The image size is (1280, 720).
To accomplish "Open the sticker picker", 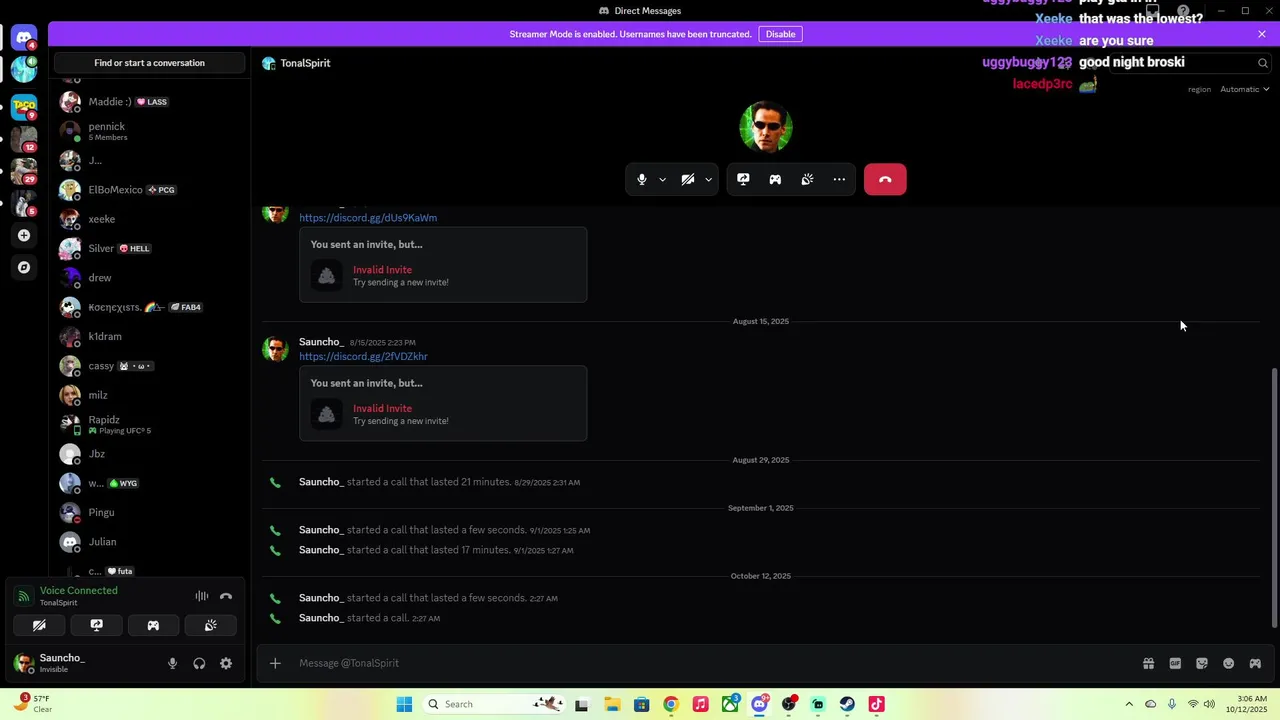I will (1202, 663).
